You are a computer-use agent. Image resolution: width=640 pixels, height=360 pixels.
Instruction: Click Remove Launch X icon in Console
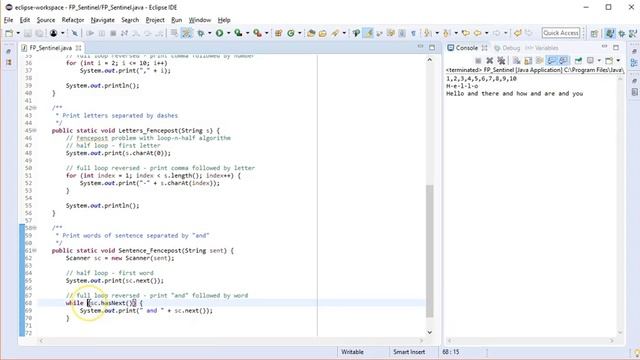coord(490,60)
